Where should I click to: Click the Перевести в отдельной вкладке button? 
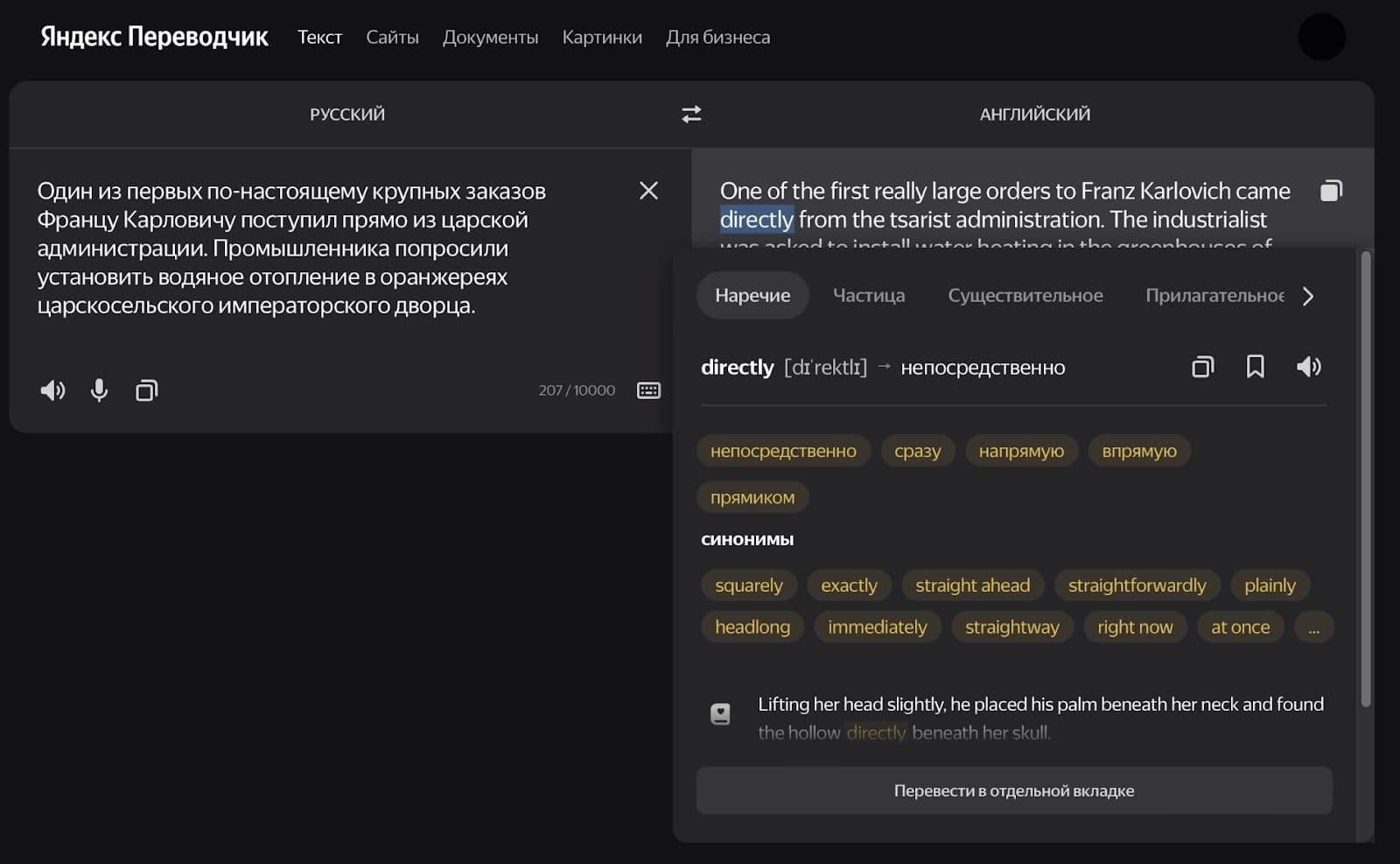coord(1014,790)
